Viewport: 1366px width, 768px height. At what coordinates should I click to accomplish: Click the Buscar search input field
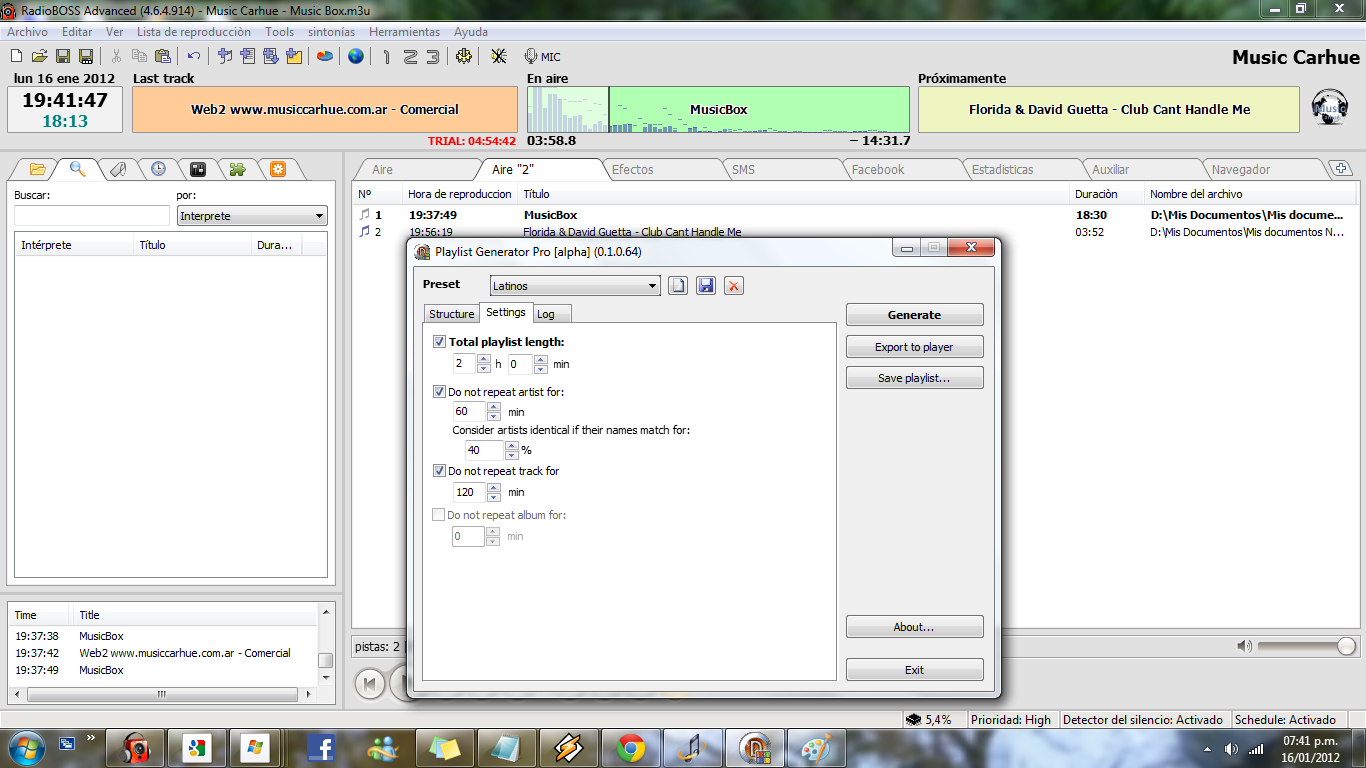pyautogui.click(x=92, y=216)
